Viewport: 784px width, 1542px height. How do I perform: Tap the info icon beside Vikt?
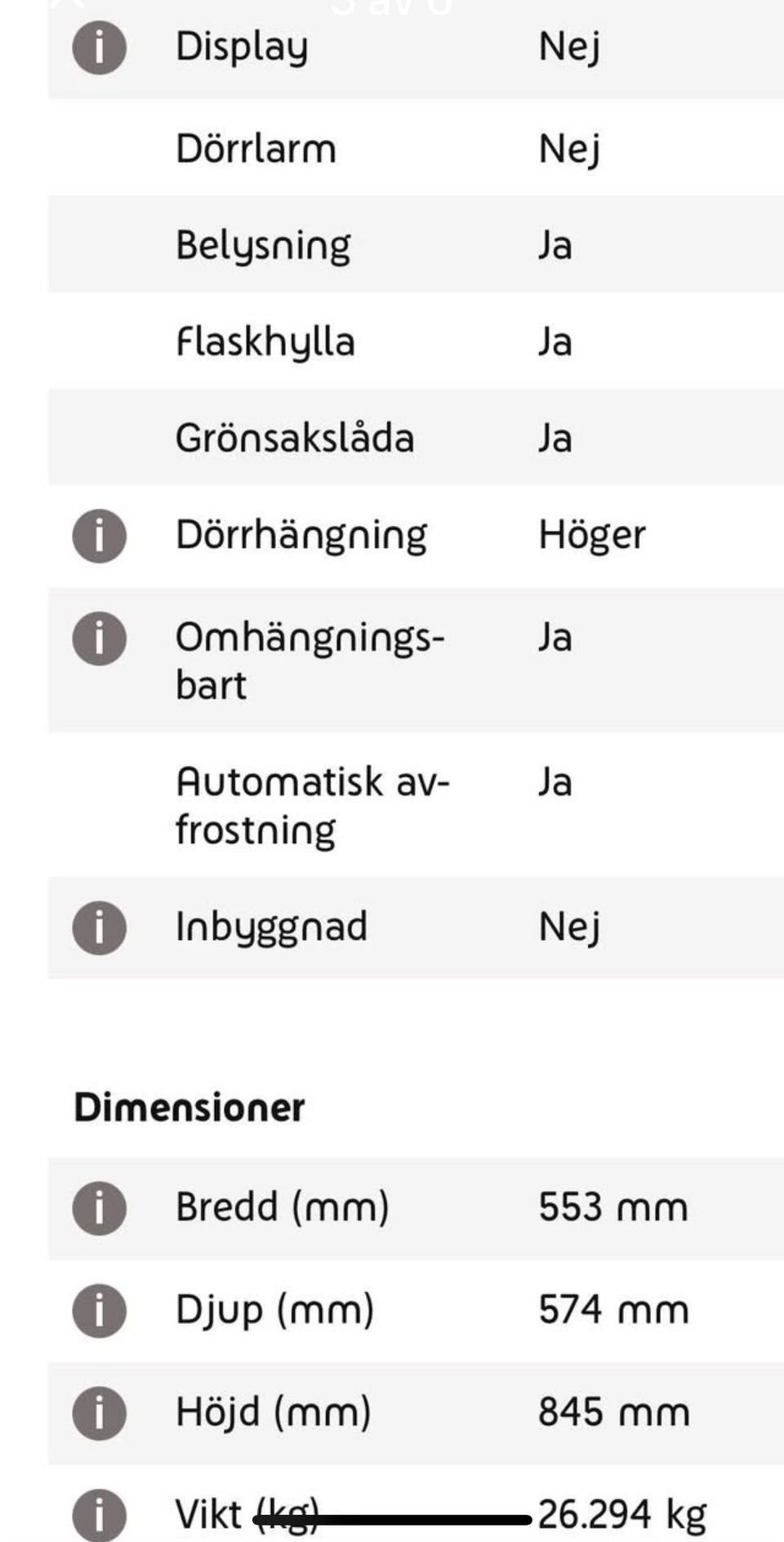tap(99, 1513)
